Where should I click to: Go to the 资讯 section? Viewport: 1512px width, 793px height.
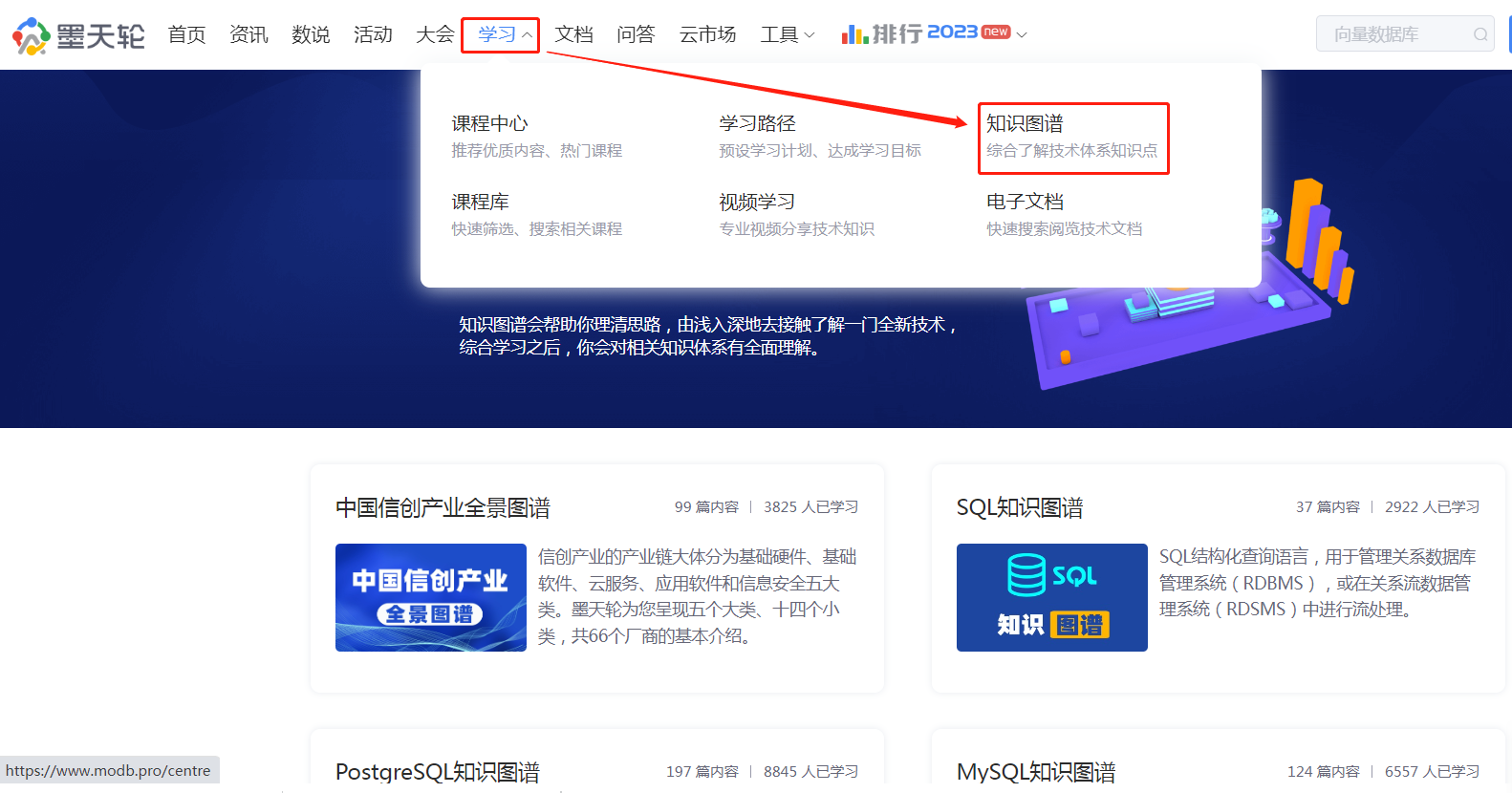tap(248, 34)
